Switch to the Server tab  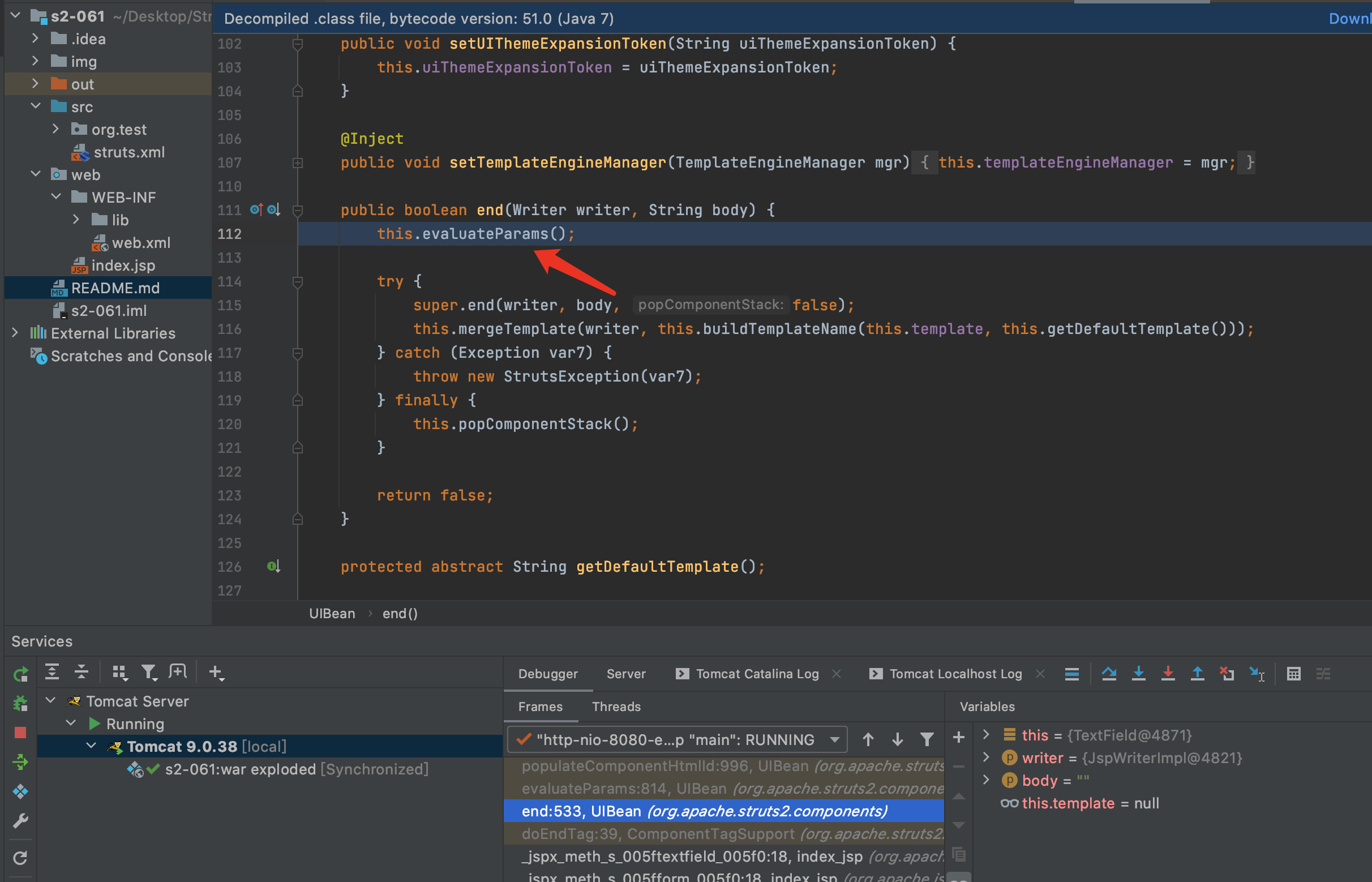[x=626, y=674]
